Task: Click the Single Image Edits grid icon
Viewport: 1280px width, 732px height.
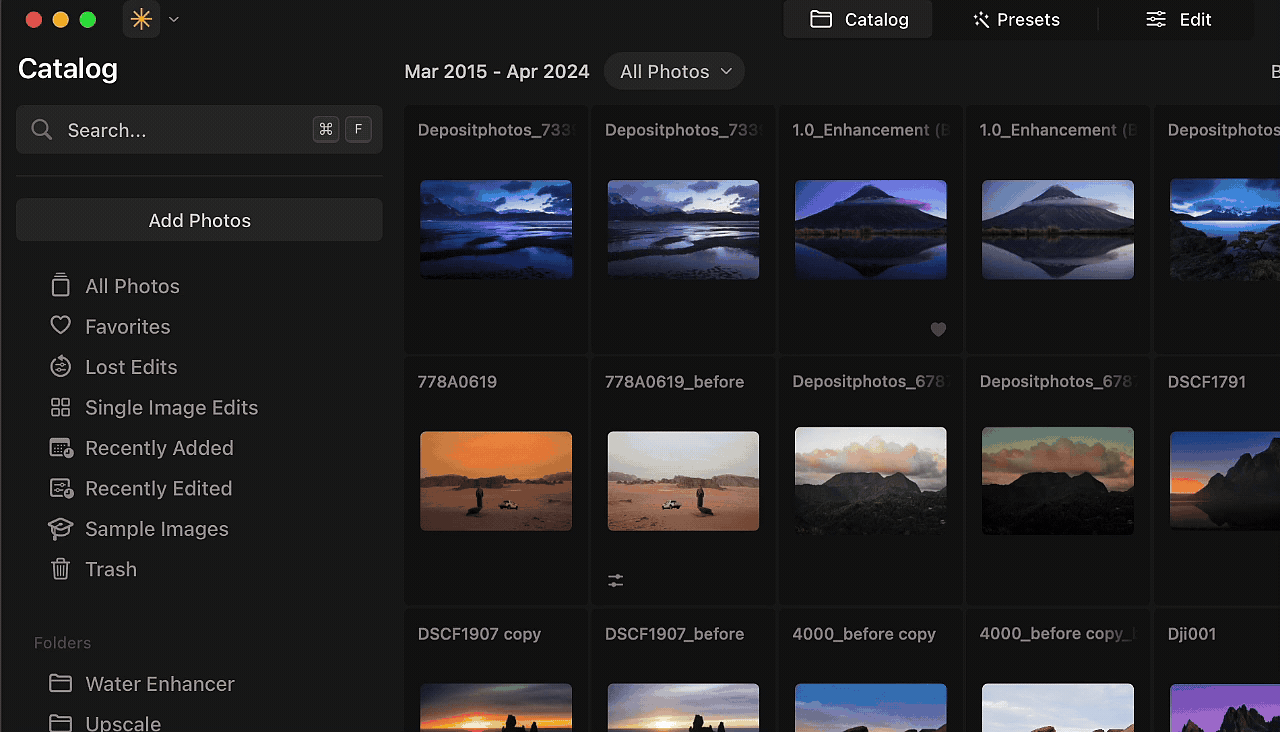Action: point(61,407)
